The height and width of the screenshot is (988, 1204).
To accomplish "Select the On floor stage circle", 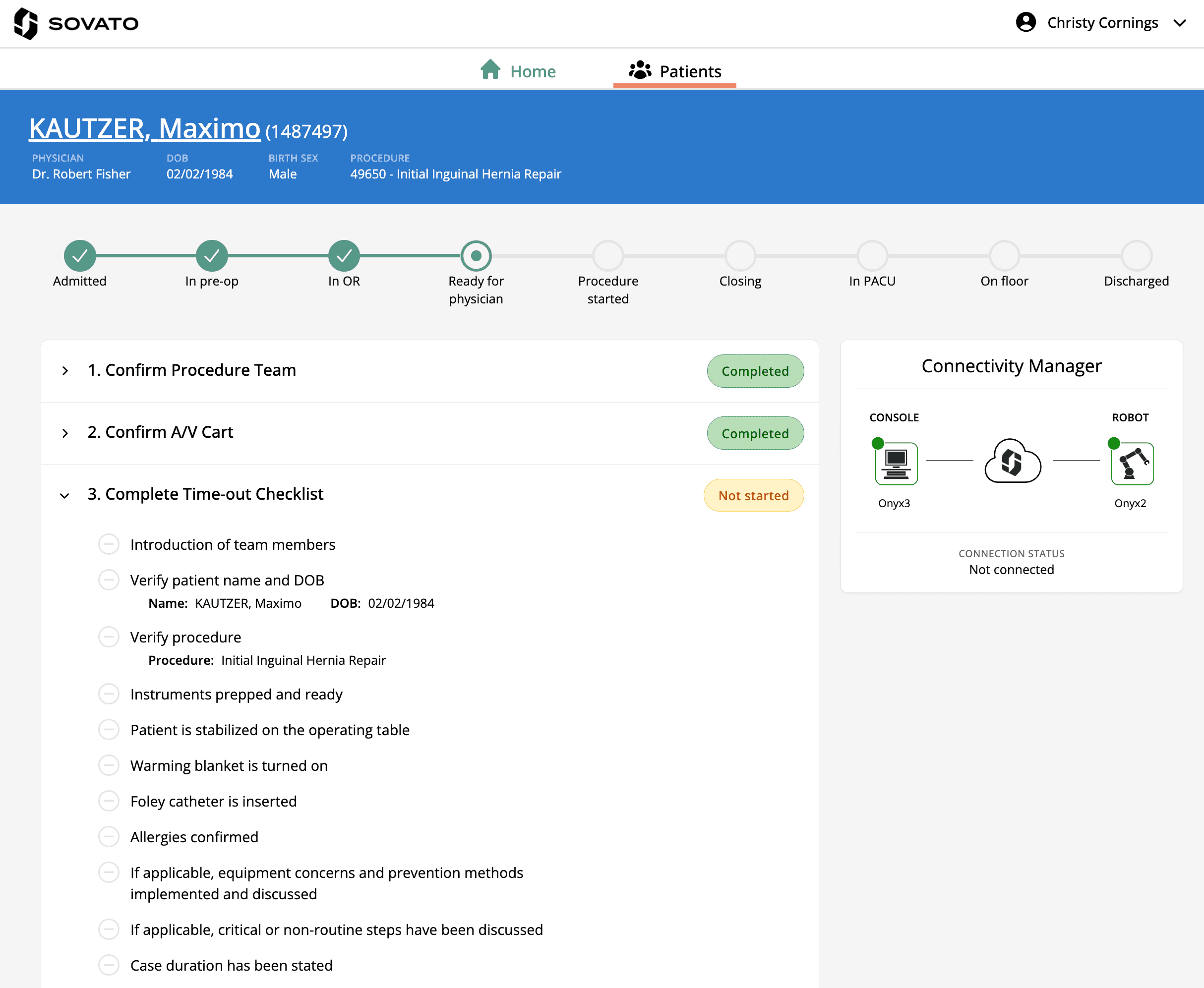I will [1004, 256].
